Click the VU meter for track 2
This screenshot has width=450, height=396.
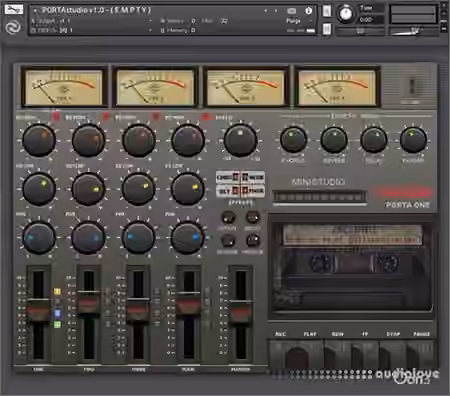click(155, 87)
